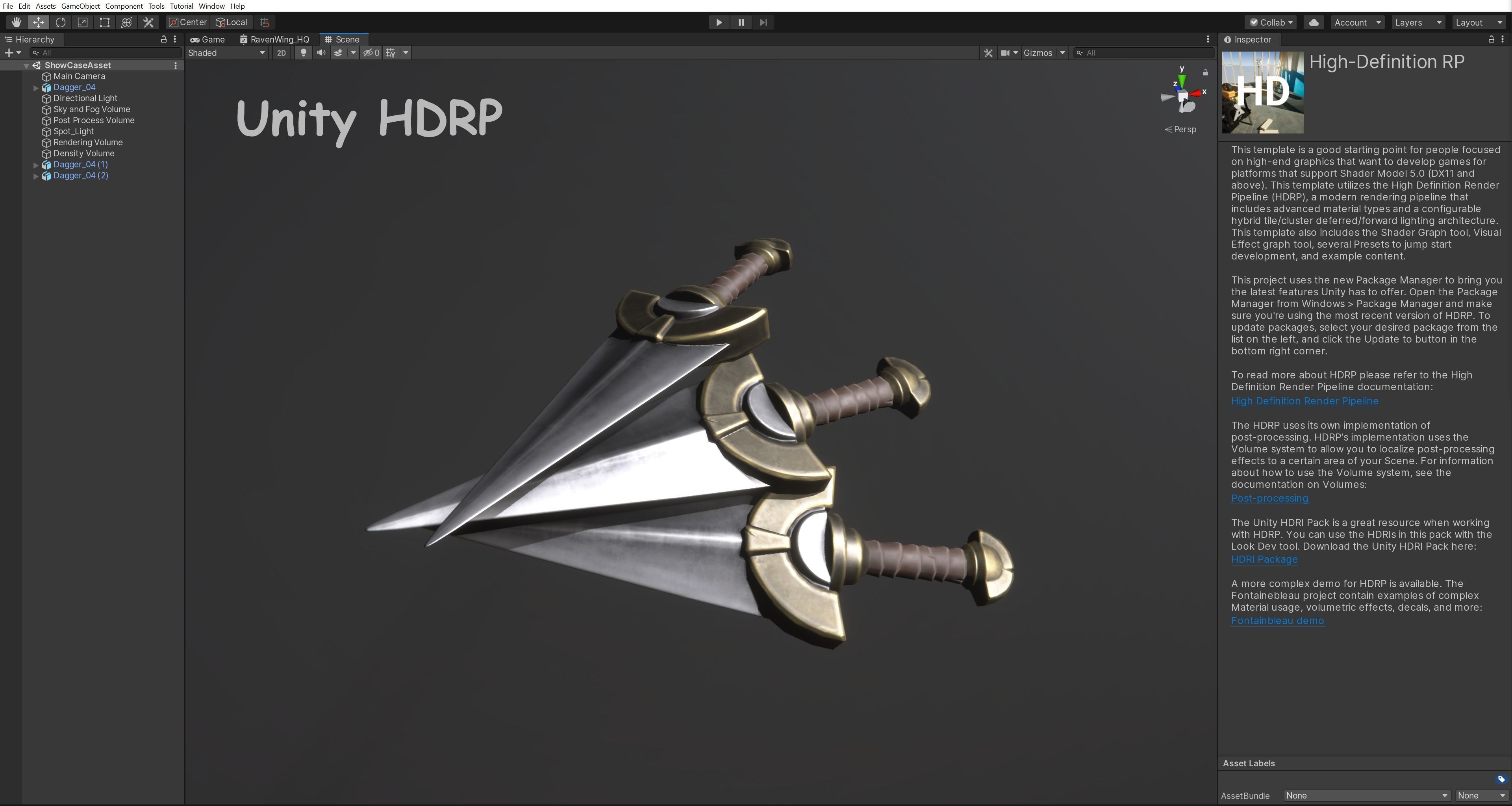The width and height of the screenshot is (1512, 806).
Task: Open Inspector panel options menu
Action: (x=1503, y=39)
